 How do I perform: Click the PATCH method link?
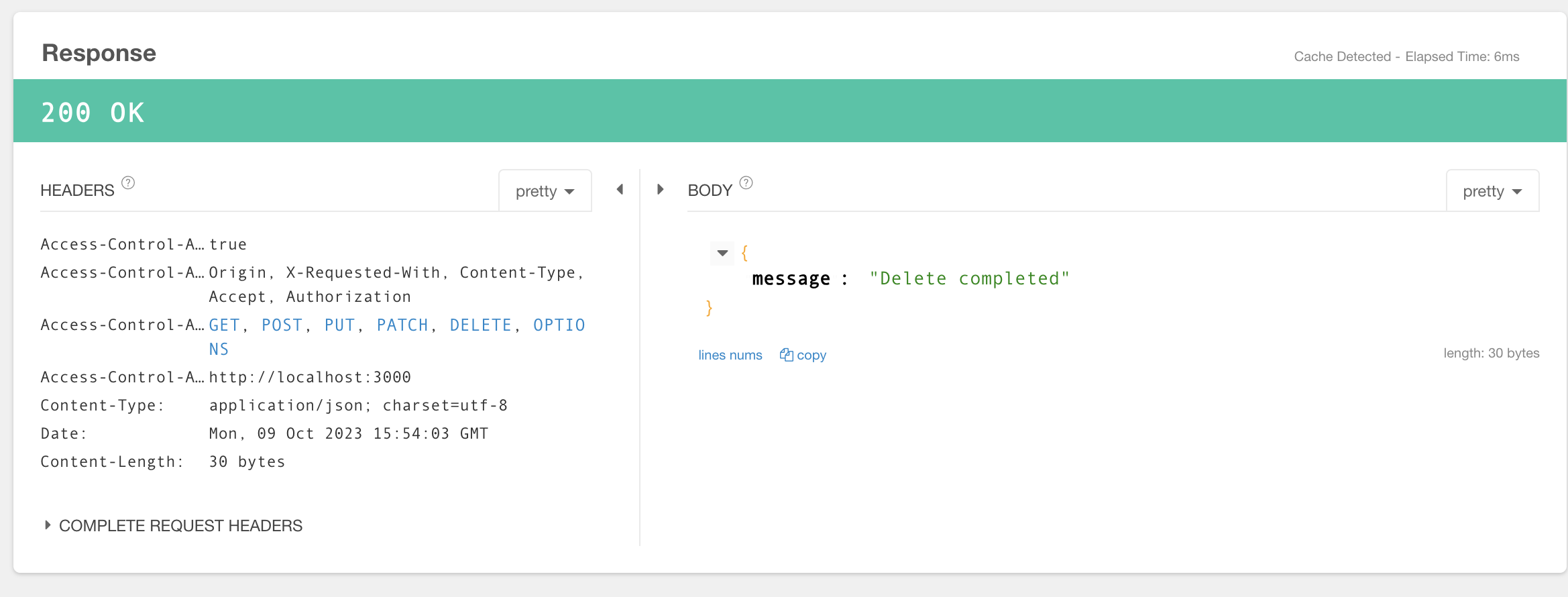402,325
